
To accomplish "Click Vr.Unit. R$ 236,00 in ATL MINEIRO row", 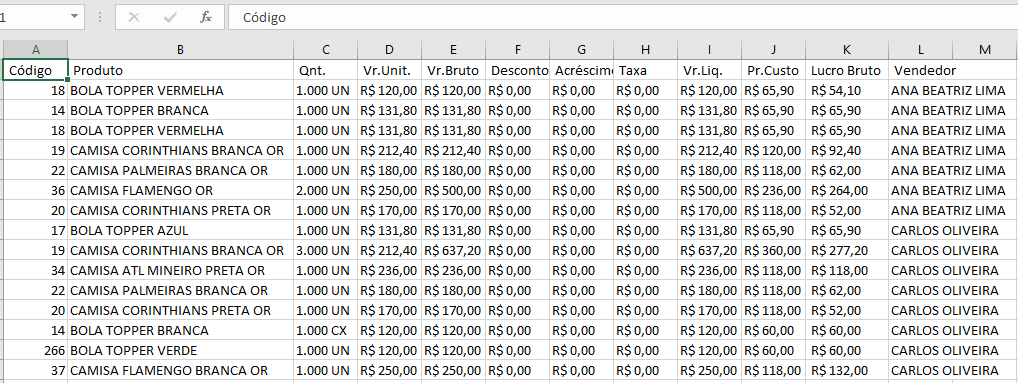I will pyautogui.click(x=389, y=271).
